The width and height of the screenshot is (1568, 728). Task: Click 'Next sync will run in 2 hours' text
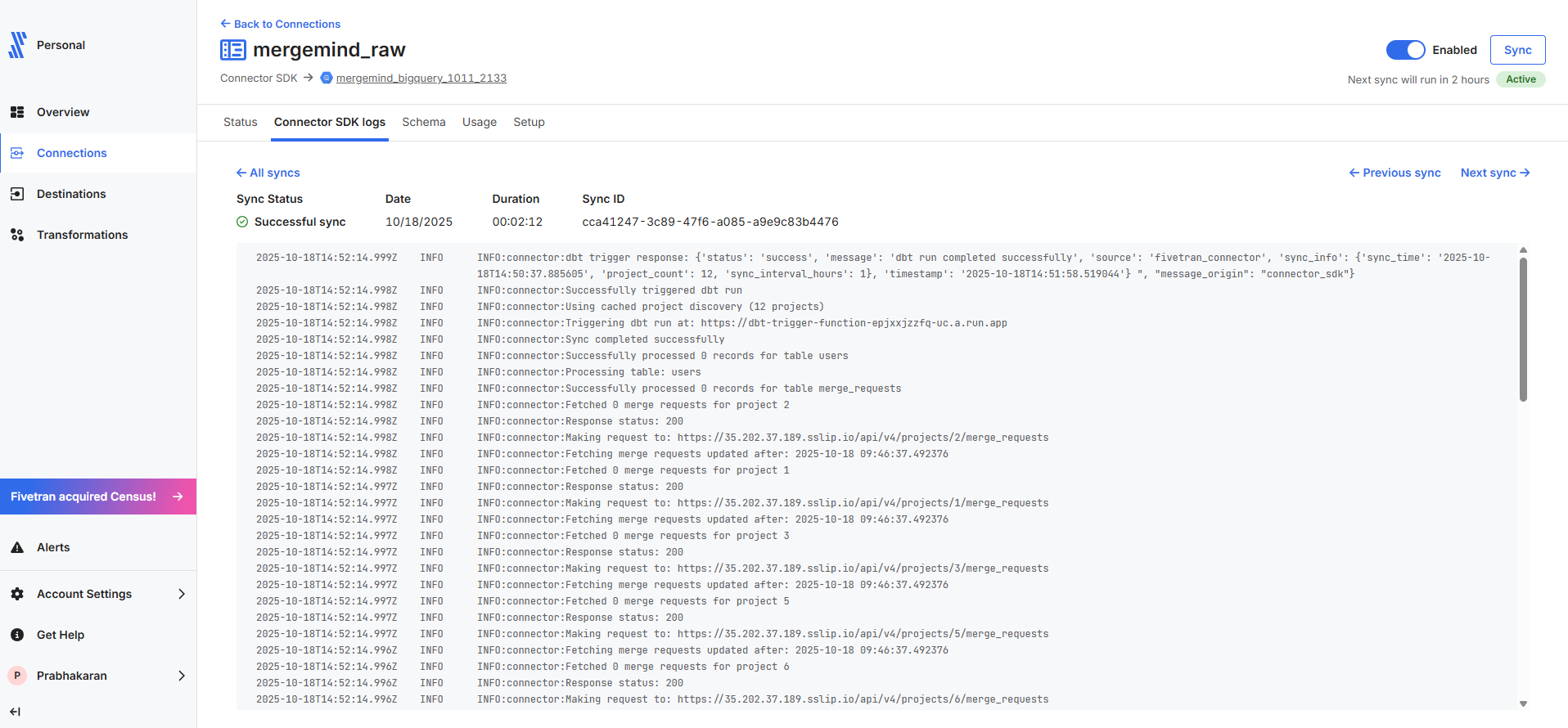(x=1418, y=79)
